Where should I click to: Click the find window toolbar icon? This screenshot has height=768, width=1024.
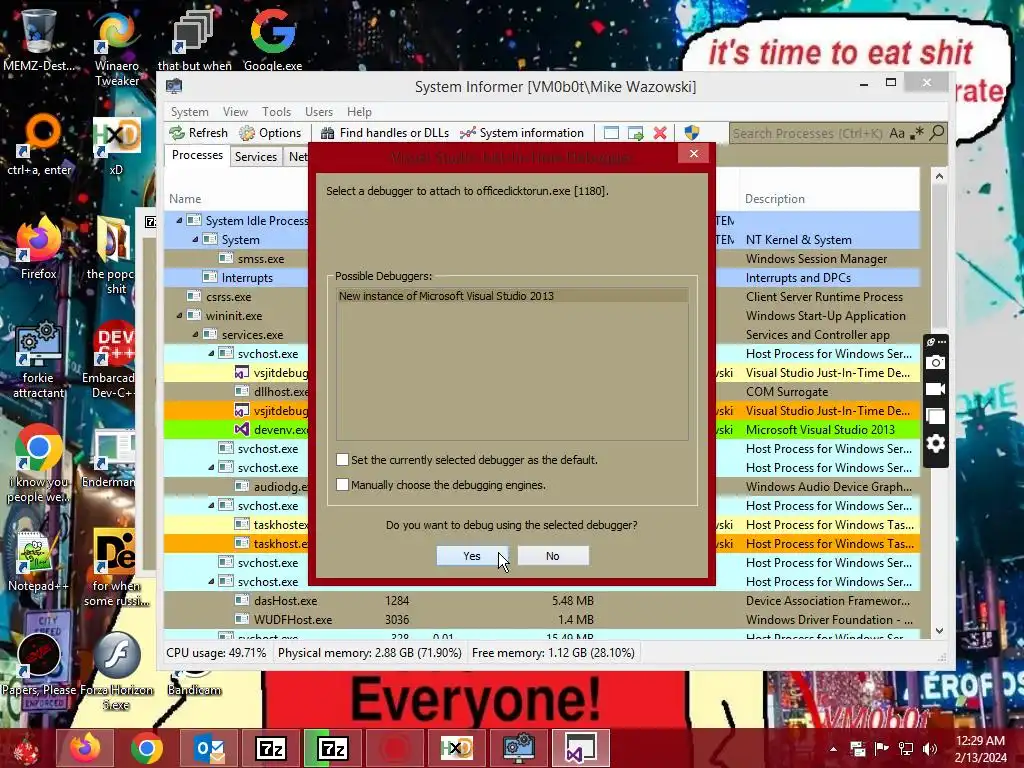[x=611, y=133]
